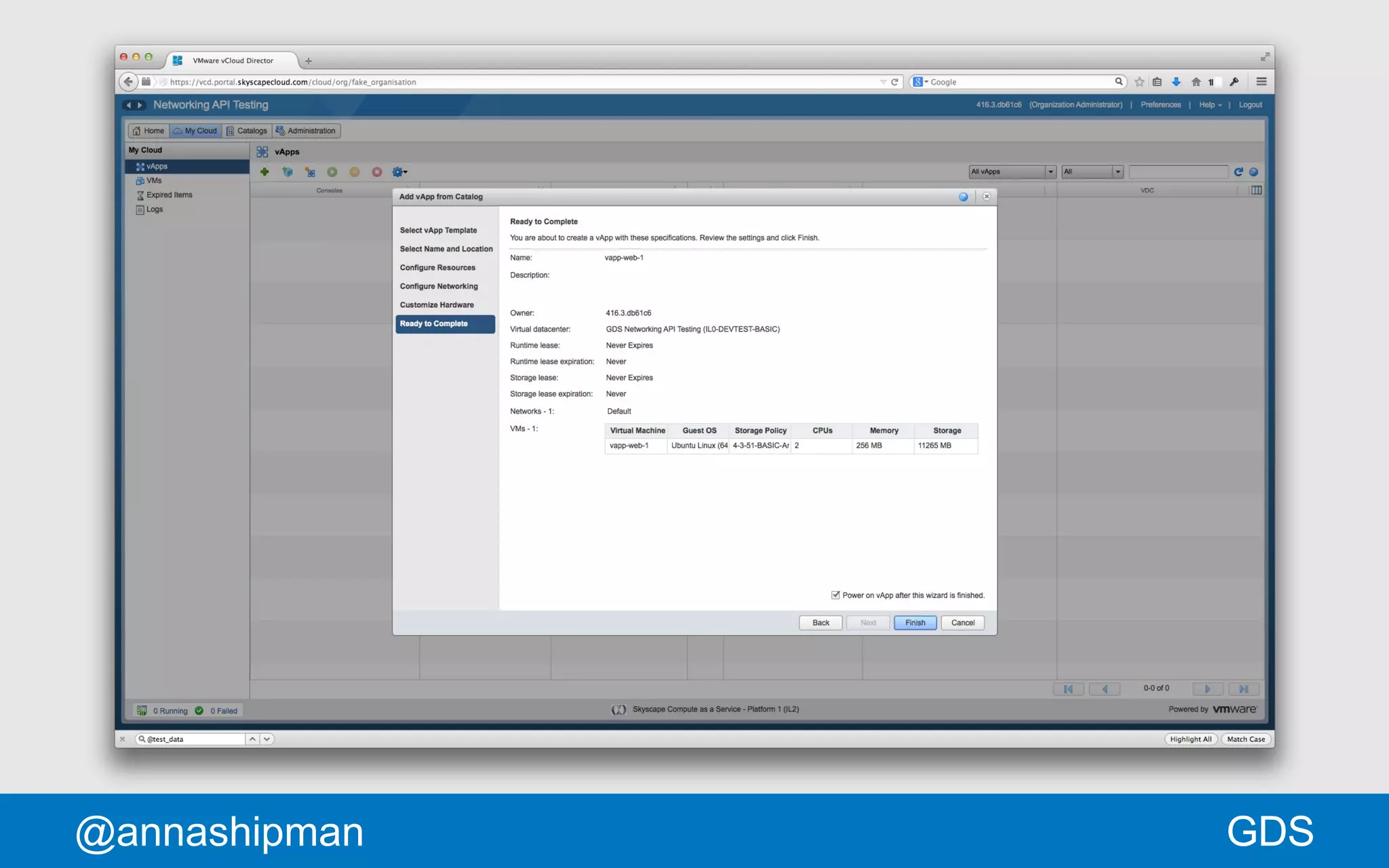Click the orange suspend vApp icon
Viewport: 1389px width, 868px height.
click(355, 172)
